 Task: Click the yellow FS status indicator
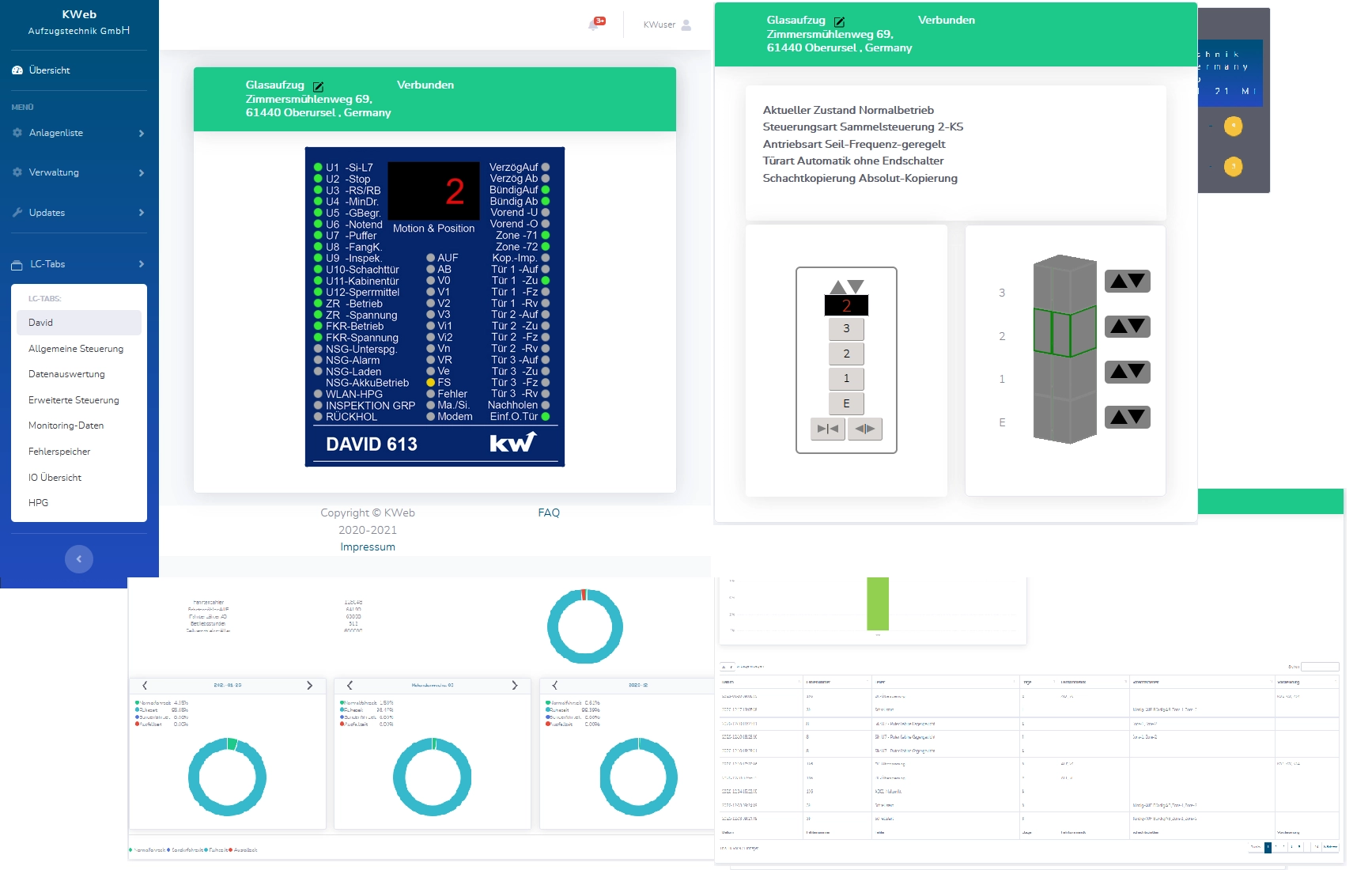pyautogui.click(x=431, y=383)
